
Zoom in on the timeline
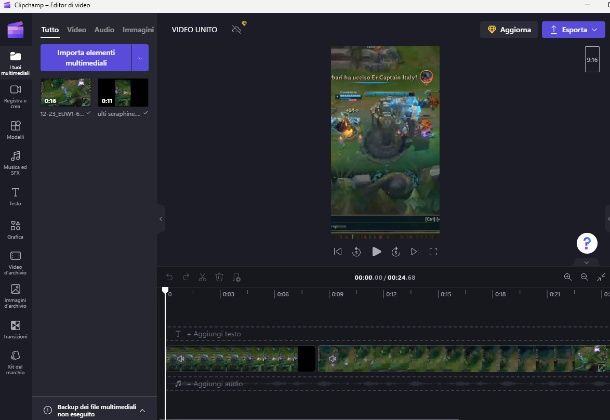tap(568, 277)
